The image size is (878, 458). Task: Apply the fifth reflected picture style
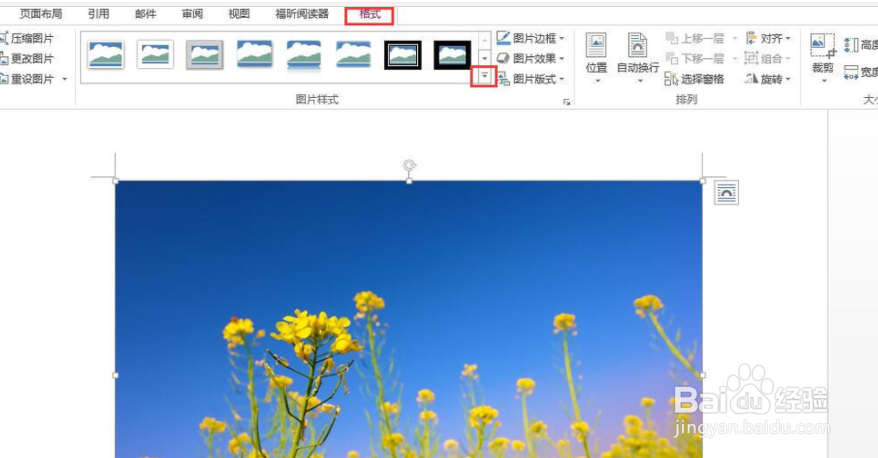(303, 55)
